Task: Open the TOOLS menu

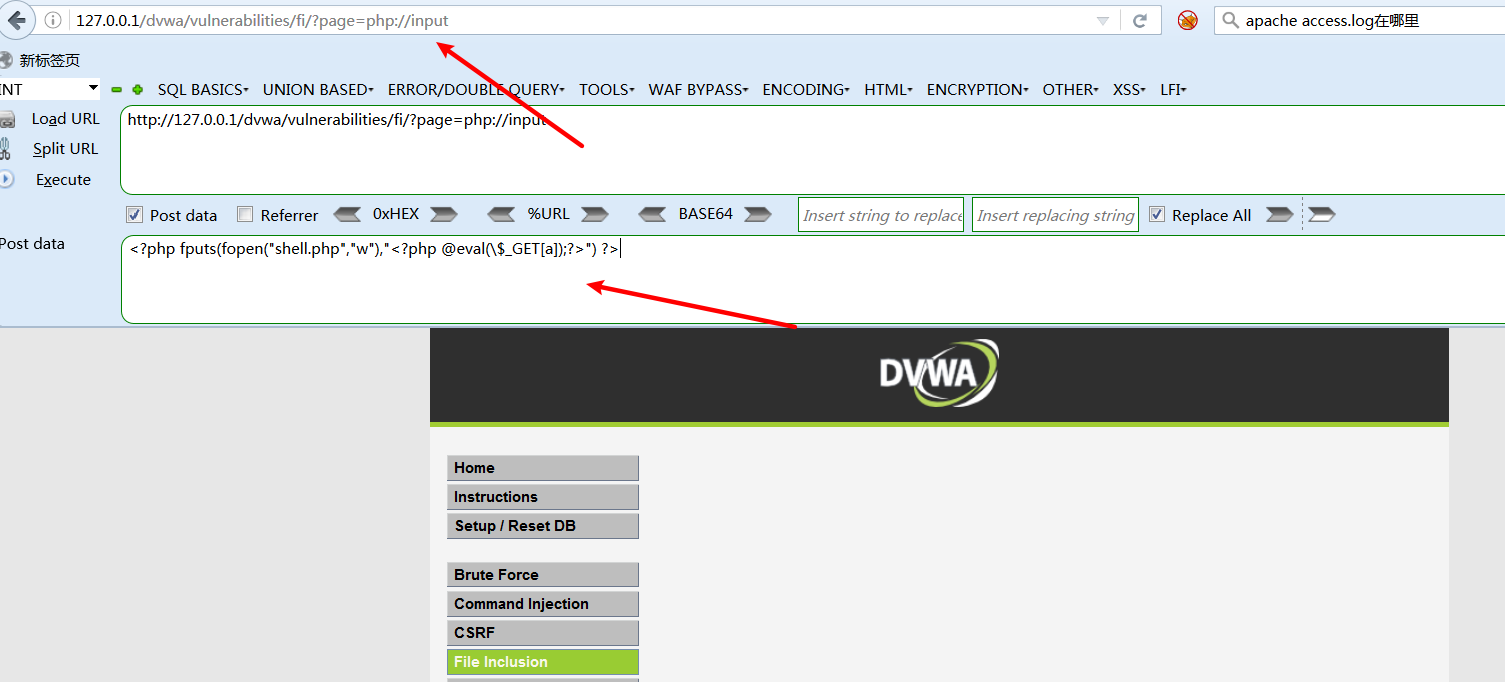Action: point(607,90)
